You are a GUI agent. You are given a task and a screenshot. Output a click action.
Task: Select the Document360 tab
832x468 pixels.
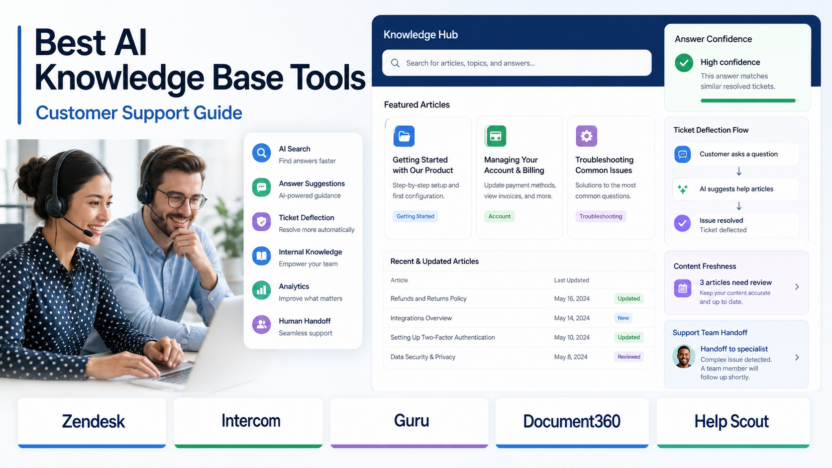click(x=572, y=422)
